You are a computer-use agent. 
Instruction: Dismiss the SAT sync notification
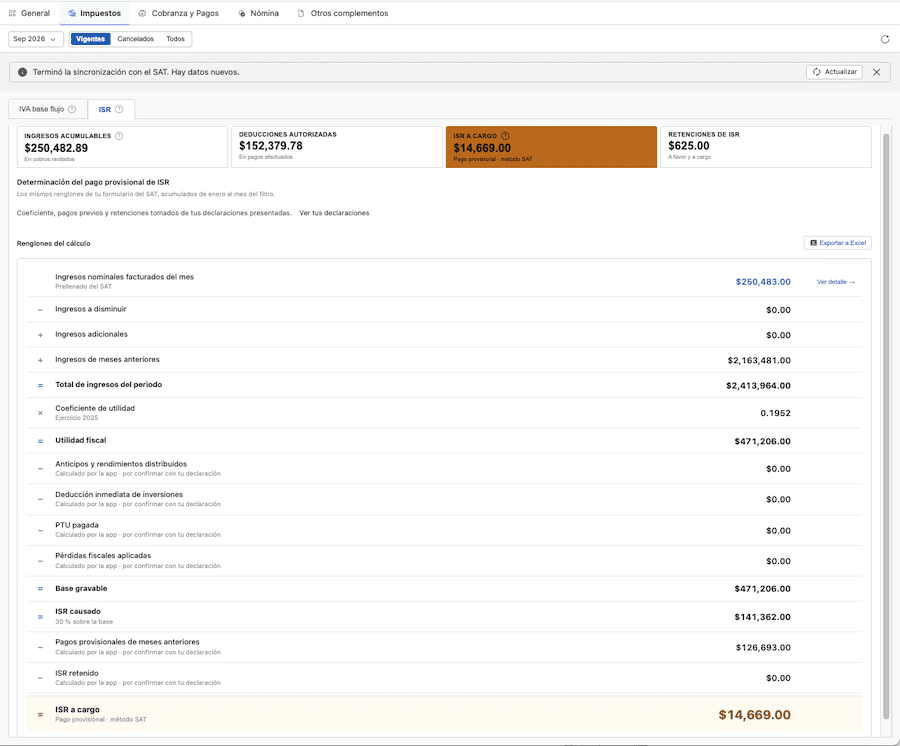coord(876,72)
